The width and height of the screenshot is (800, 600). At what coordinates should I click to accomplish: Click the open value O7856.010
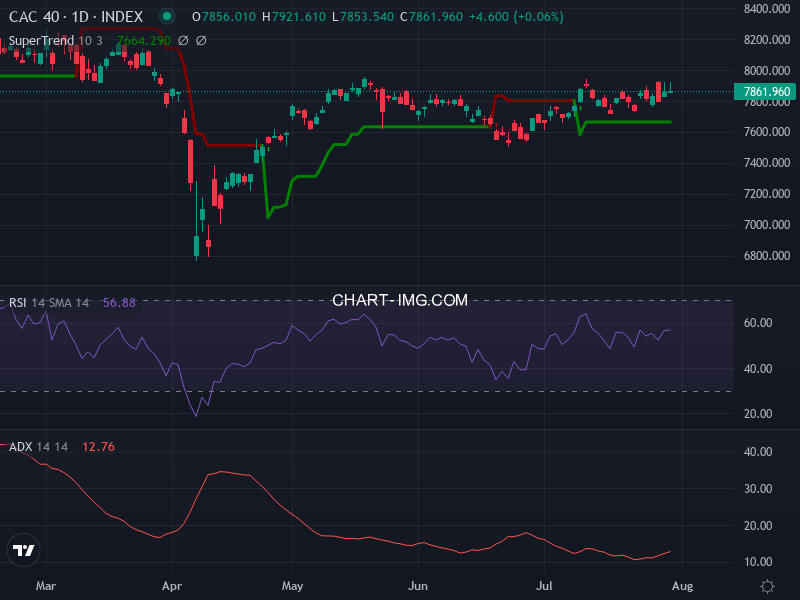tap(223, 17)
